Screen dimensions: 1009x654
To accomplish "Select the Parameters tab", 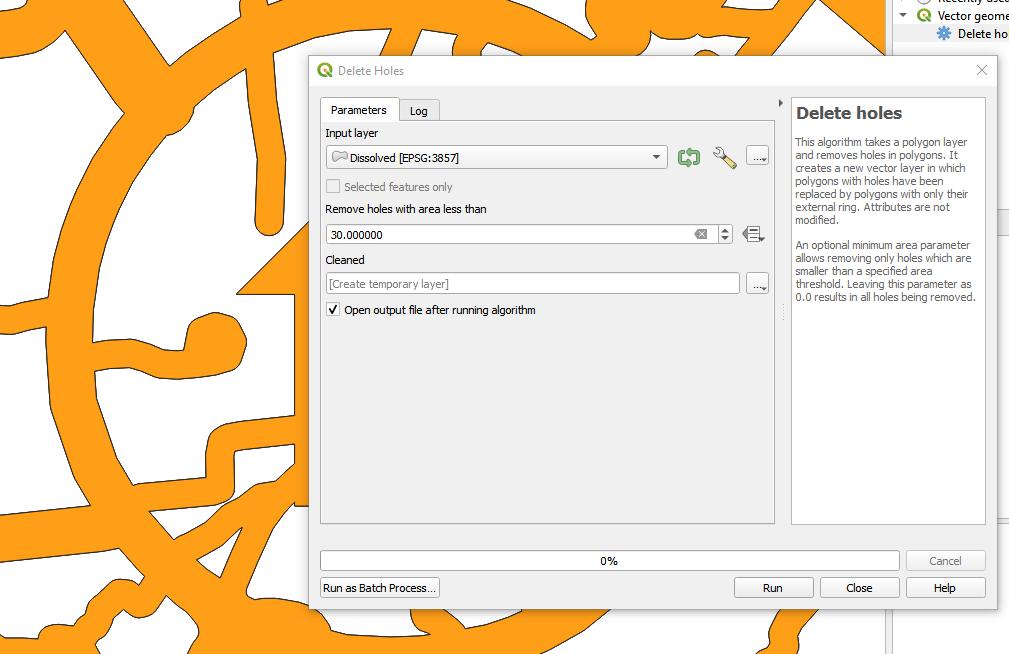I will (359, 110).
